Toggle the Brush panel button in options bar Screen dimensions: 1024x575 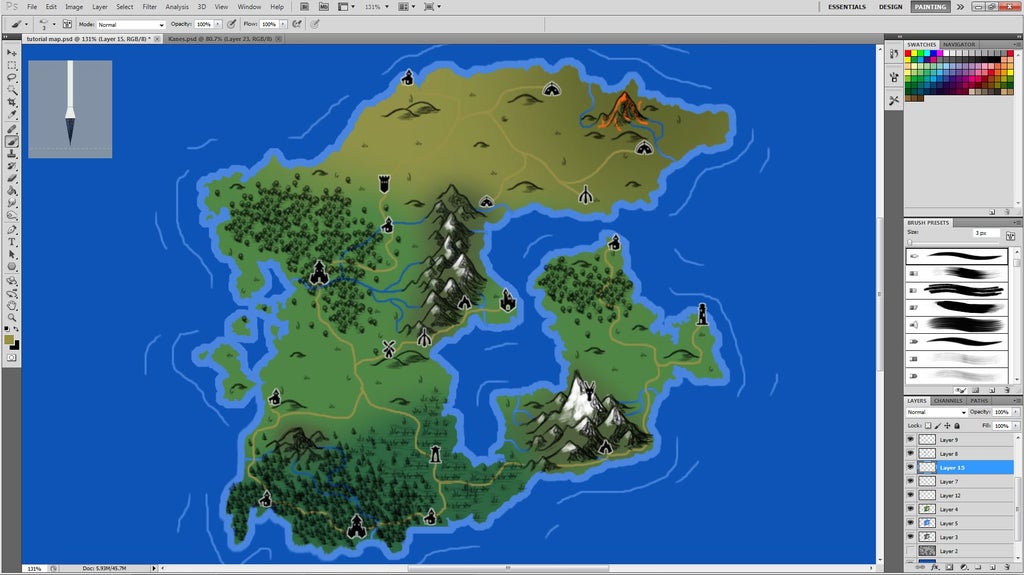pyautogui.click(x=67, y=24)
